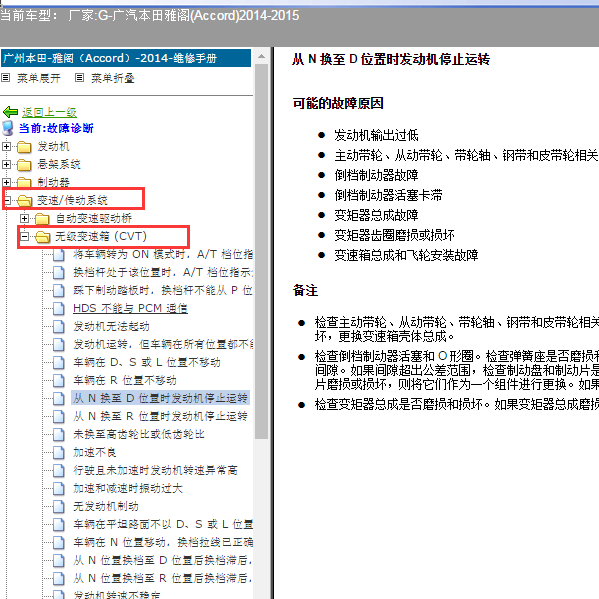Click document icon beside 车辆在 R 位置不移动
Screen dimensions: 599x599
58,380
